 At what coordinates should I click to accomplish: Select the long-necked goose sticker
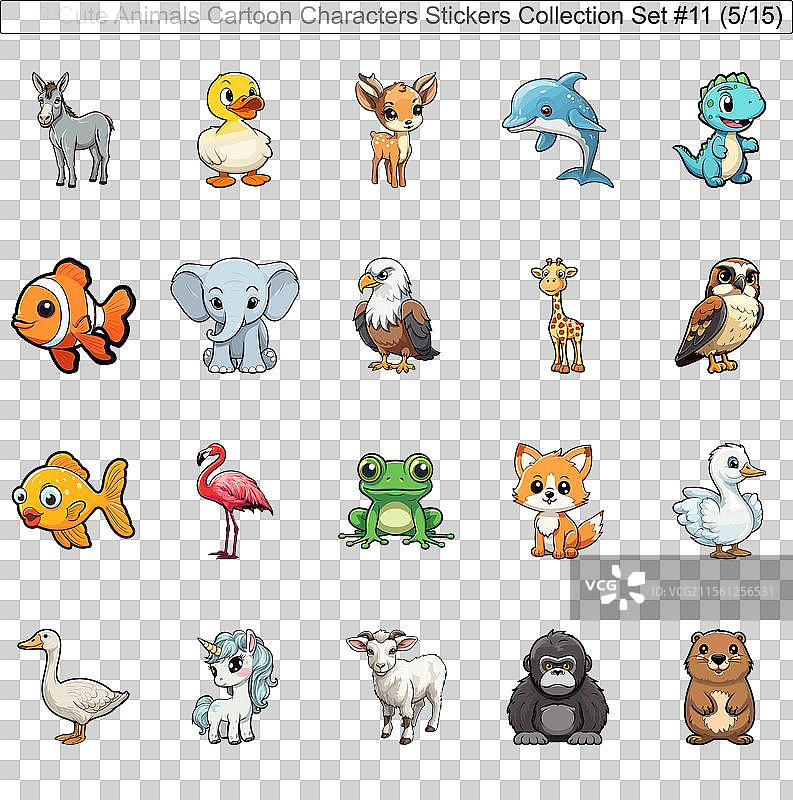[72, 688]
